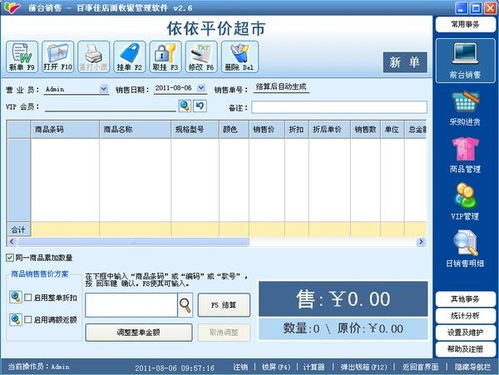The height and width of the screenshot is (375, 499).
Task: Click the table scrollbar left arrow
Action: point(12,242)
